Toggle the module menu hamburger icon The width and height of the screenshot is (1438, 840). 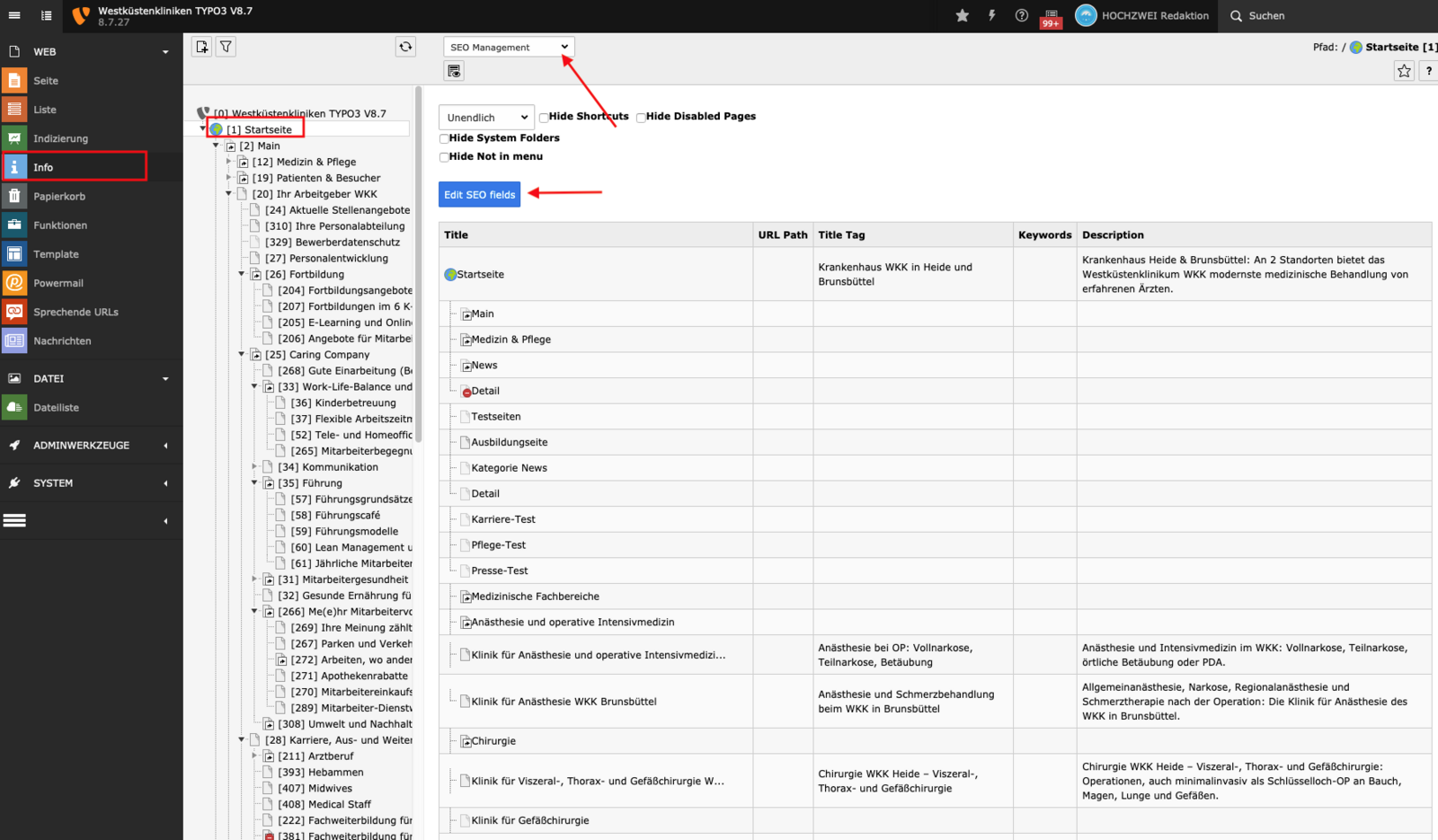tap(14, 15)
